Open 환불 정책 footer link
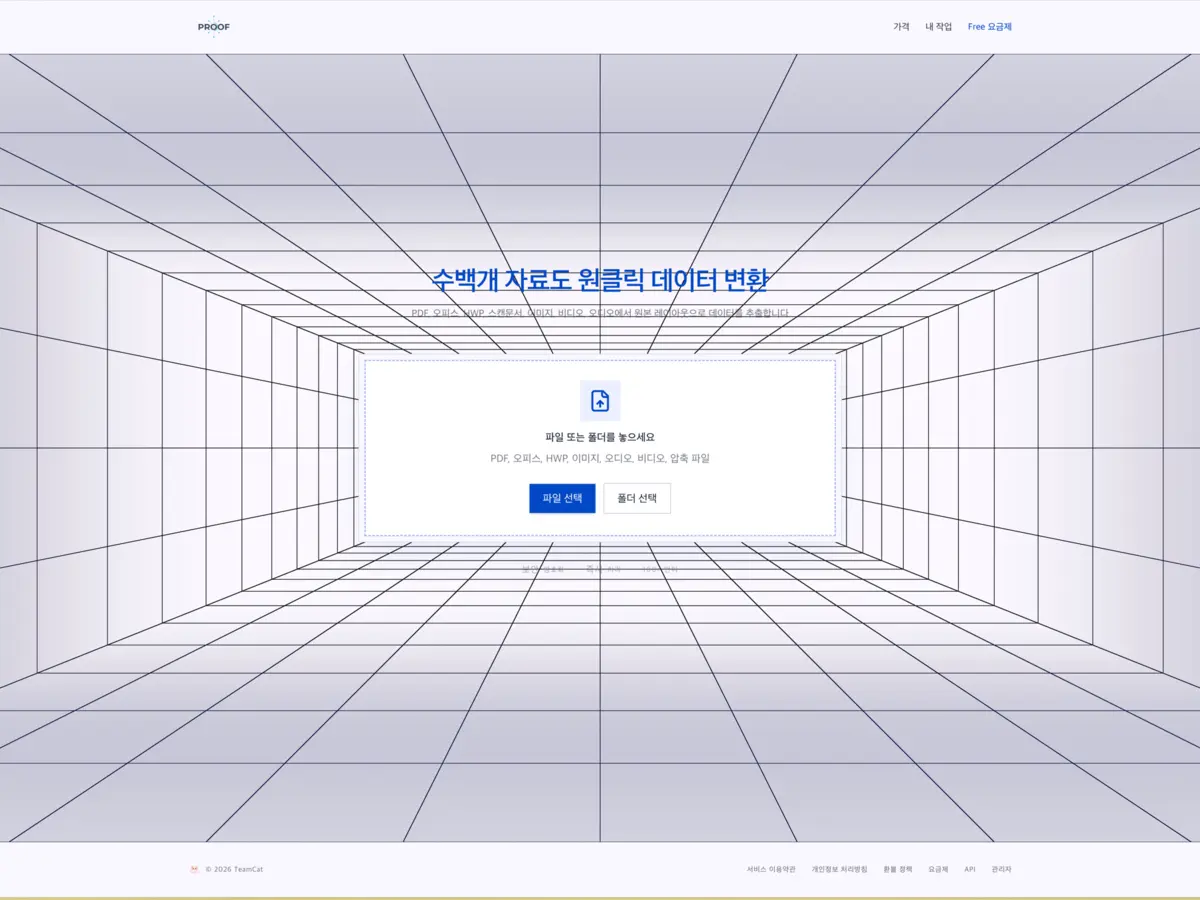Screen dimensions: 1200x900 (x=898, y=869)
